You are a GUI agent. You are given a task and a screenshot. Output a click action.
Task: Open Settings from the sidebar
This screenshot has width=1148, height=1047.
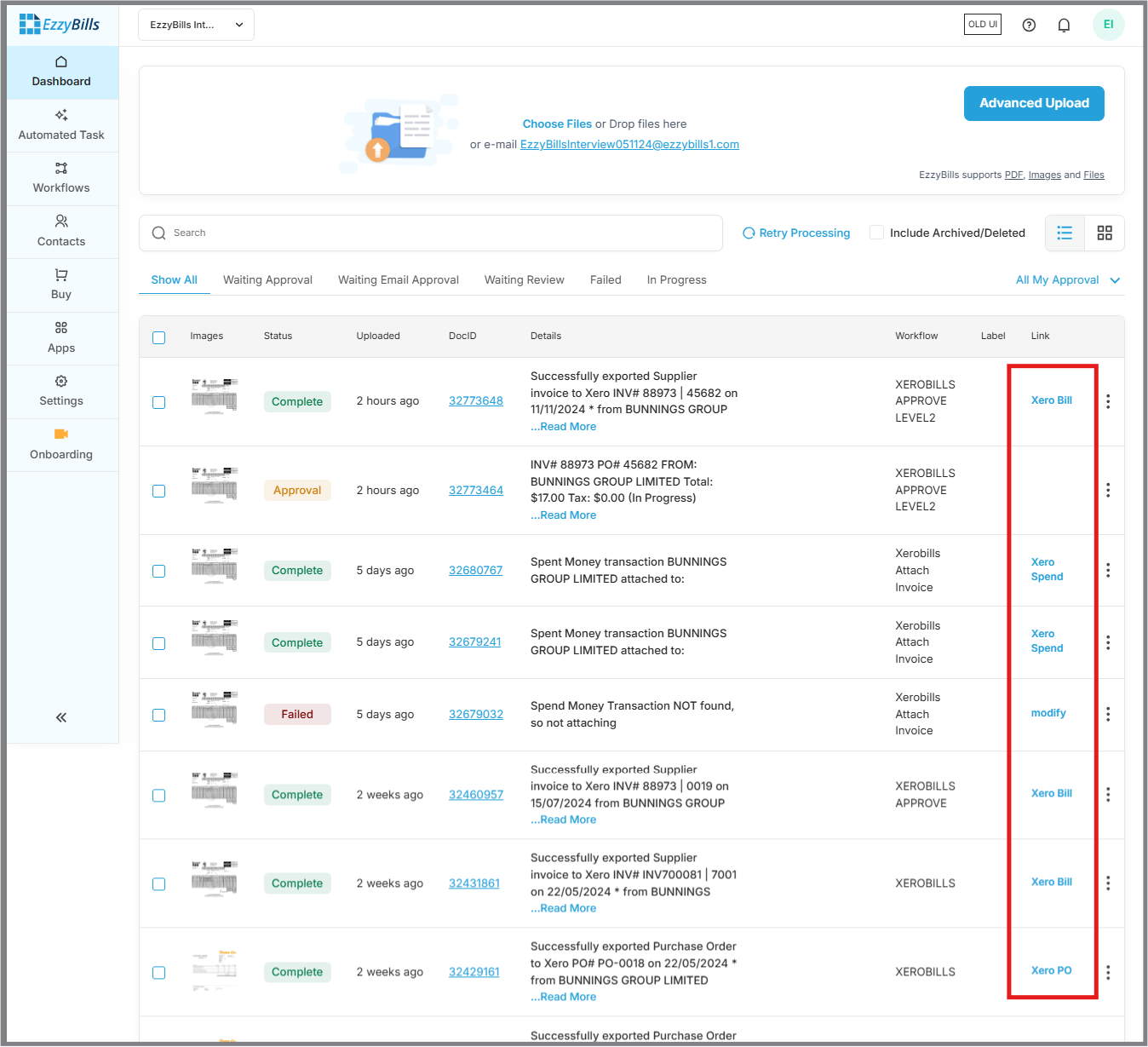61,391
